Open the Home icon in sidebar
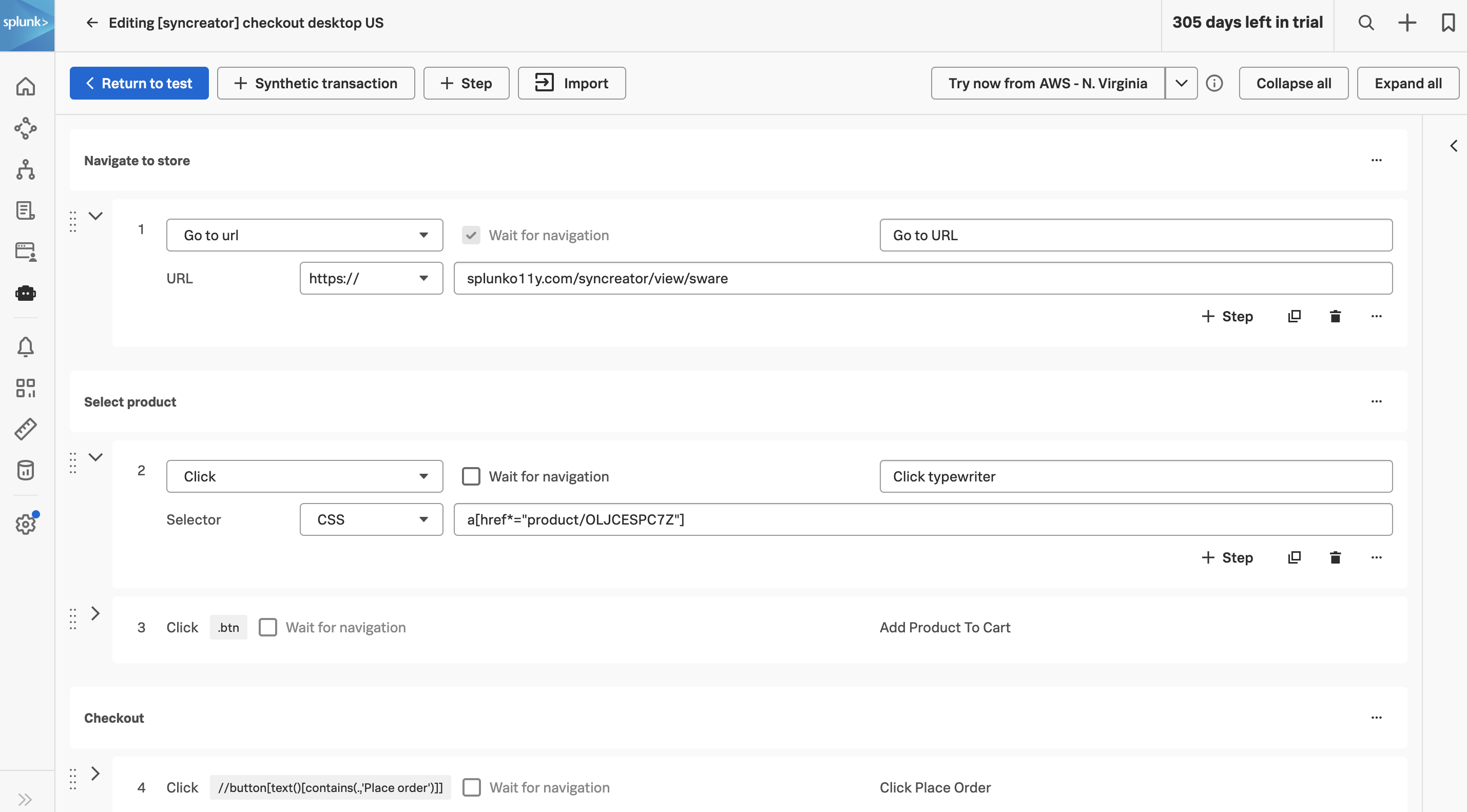1467x812 pixels. pyautogui.click(x=26, y=87)
